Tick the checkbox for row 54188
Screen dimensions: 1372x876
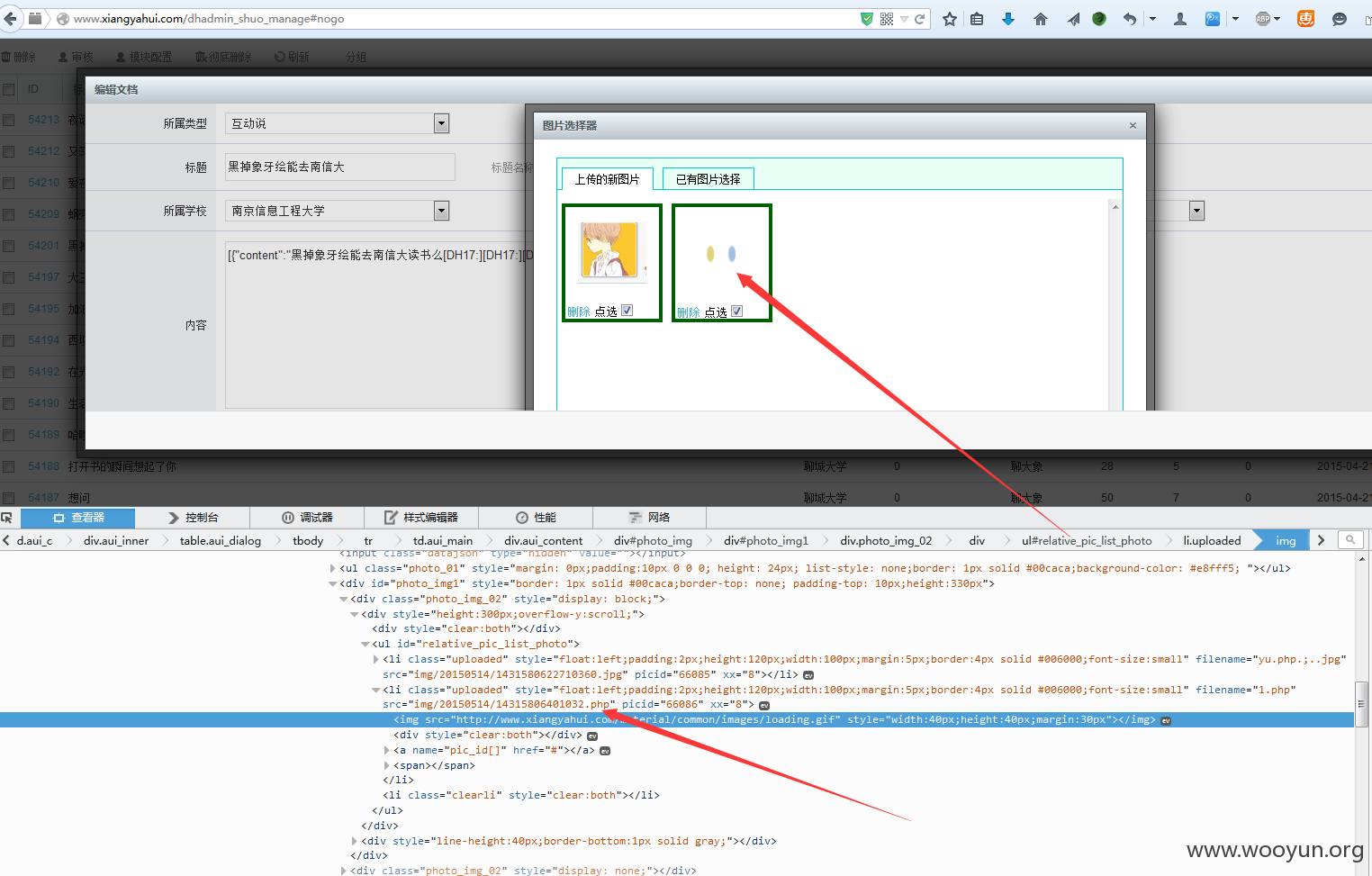tap(9, 466)
